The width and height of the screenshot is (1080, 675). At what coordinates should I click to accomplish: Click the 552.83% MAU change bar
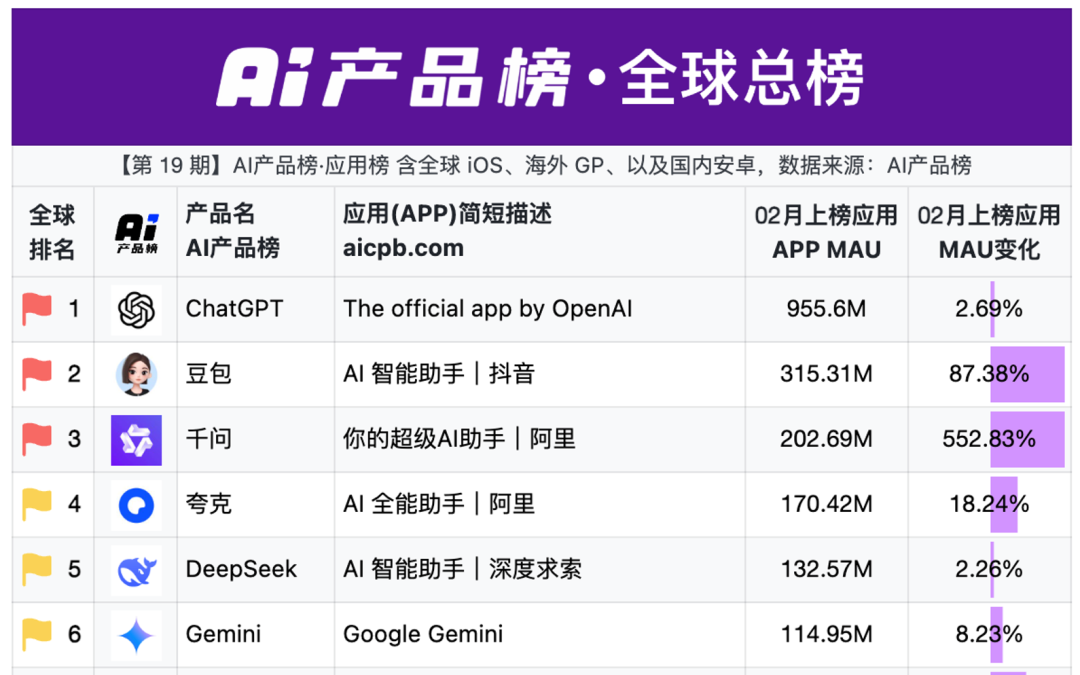pyautogui.click(x=1027, y=439)
